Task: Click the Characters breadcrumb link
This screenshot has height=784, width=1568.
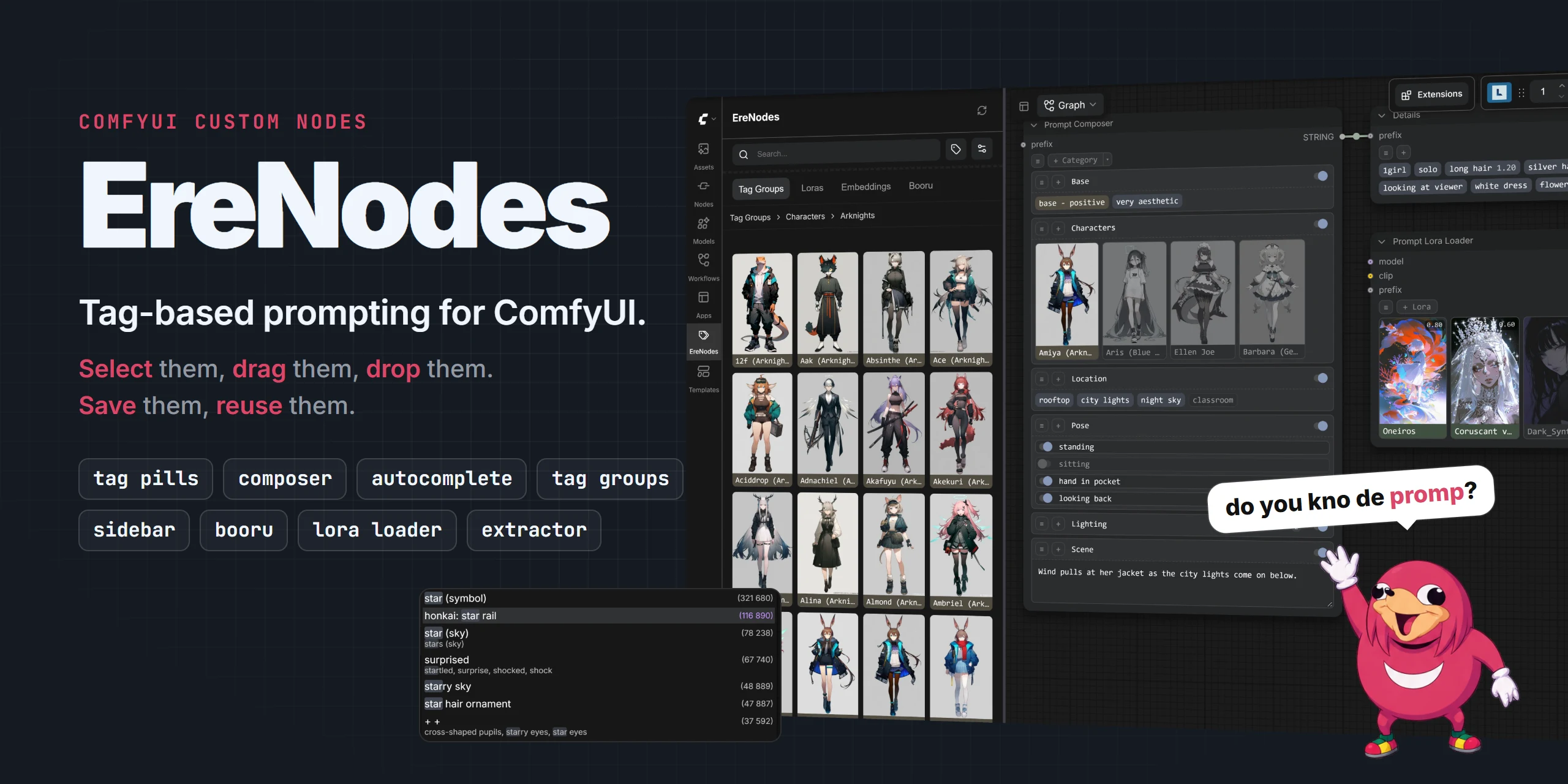Action: pos(805,217)
